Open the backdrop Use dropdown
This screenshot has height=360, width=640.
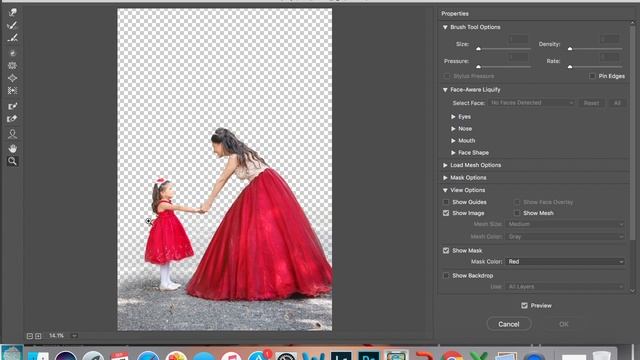click(x=565, y=287)
